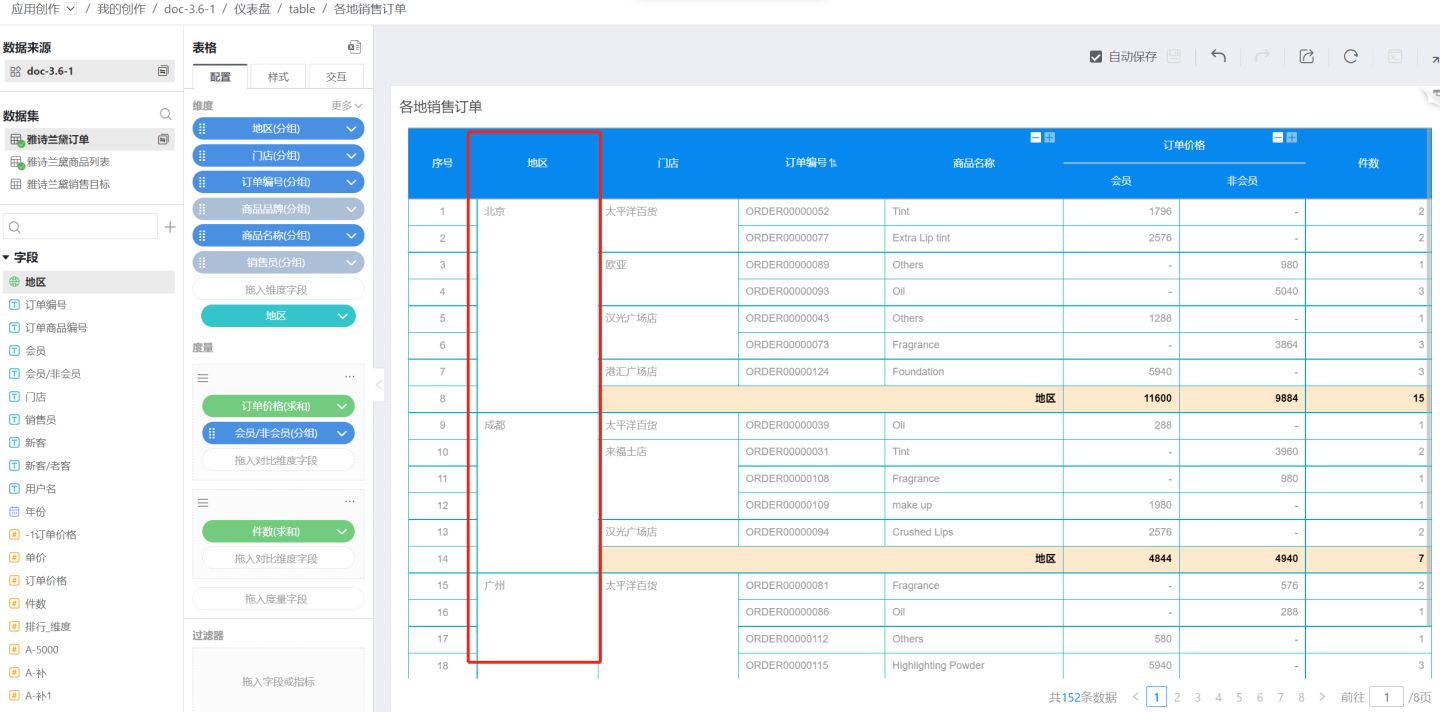
Task: Click the undo arrow icon in the toolbar
Action: click(x=1218, y=57)
